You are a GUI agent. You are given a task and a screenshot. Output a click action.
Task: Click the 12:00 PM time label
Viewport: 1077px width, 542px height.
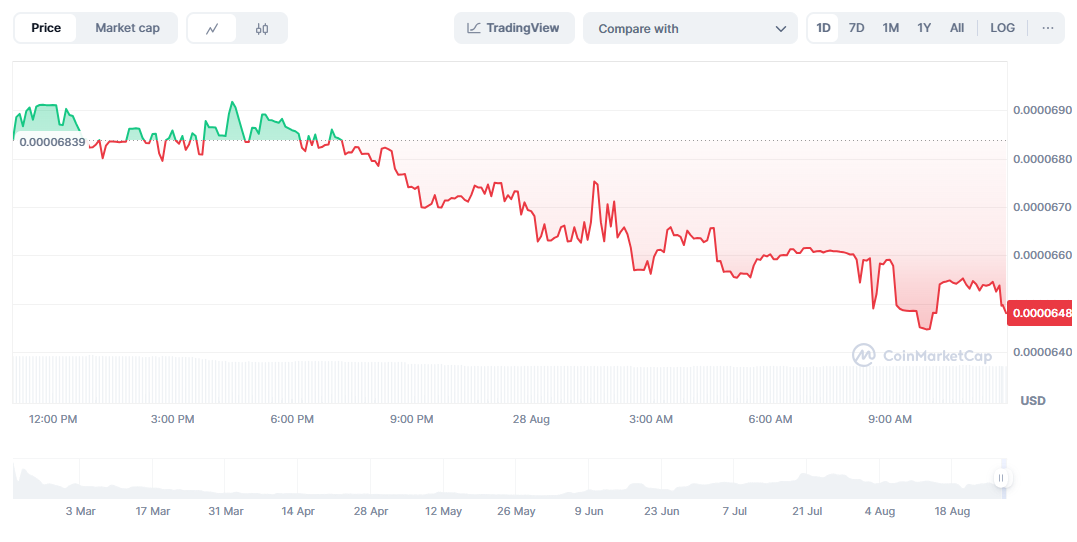coord(53,419)
